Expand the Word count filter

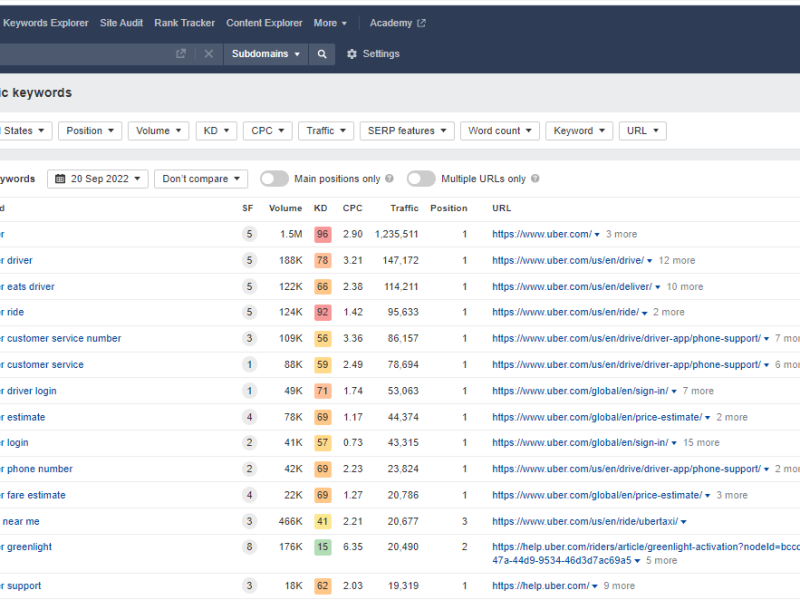coord(500,131)
